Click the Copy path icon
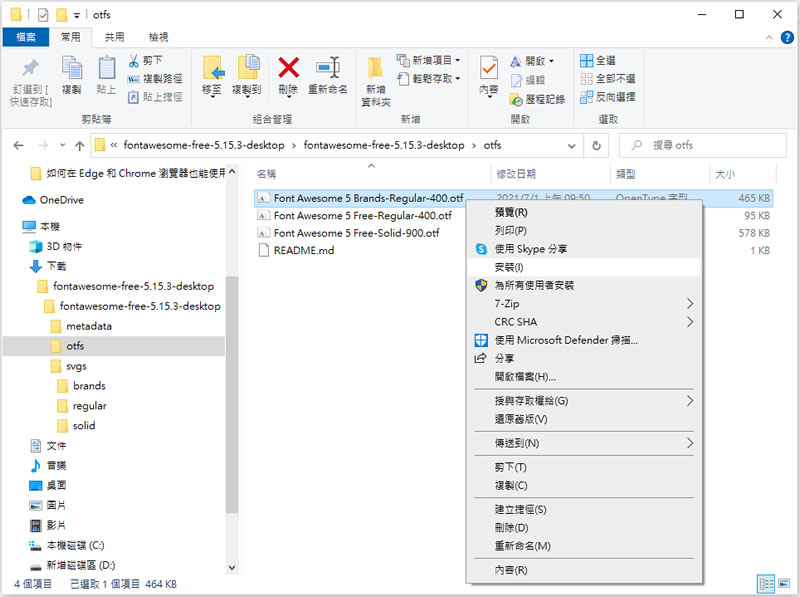 pyautogui.click(x=133, y=79)
